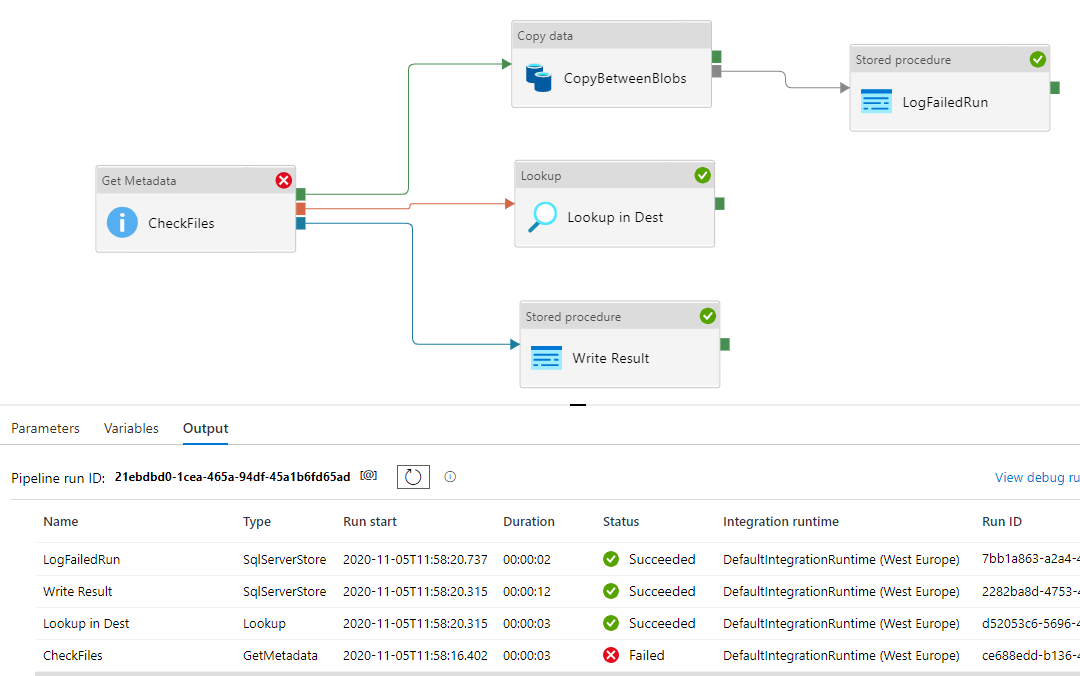Select the Output tab
This screenshot has height=676, width=1080.
point(205,428)
